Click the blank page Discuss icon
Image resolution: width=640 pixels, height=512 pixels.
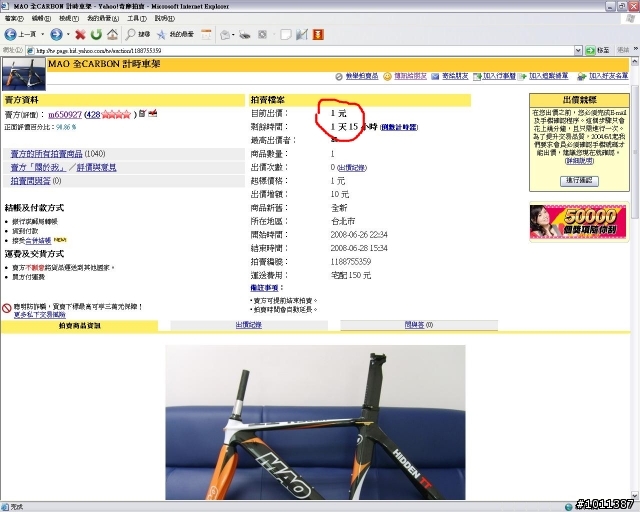point(286,35)
